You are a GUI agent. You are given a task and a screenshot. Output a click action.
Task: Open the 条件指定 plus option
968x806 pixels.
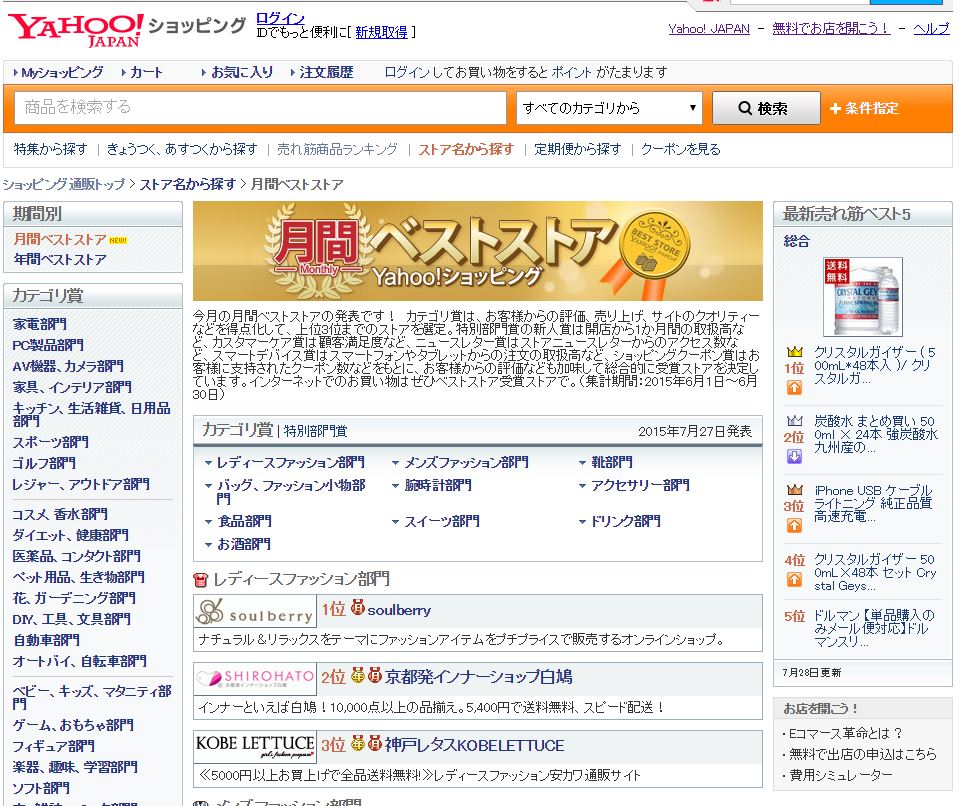(x=863, y=109)
